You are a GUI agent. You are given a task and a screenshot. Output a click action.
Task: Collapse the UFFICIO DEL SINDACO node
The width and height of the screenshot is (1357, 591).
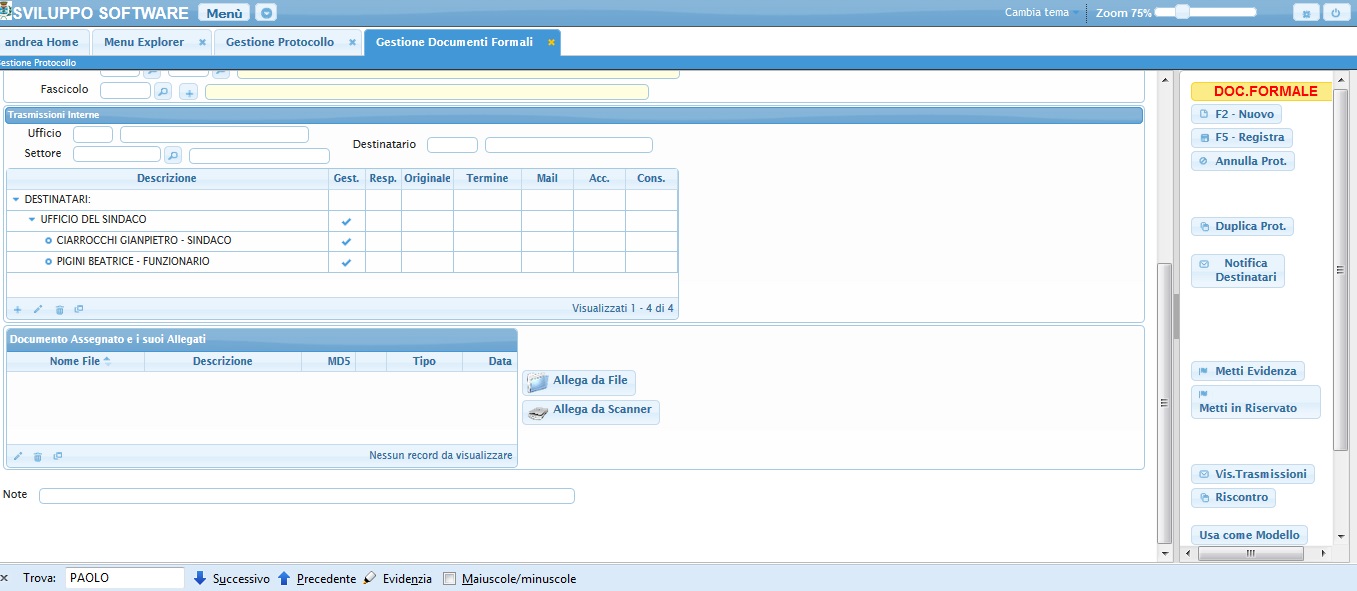pyautogui.click(x=31, y=220)
